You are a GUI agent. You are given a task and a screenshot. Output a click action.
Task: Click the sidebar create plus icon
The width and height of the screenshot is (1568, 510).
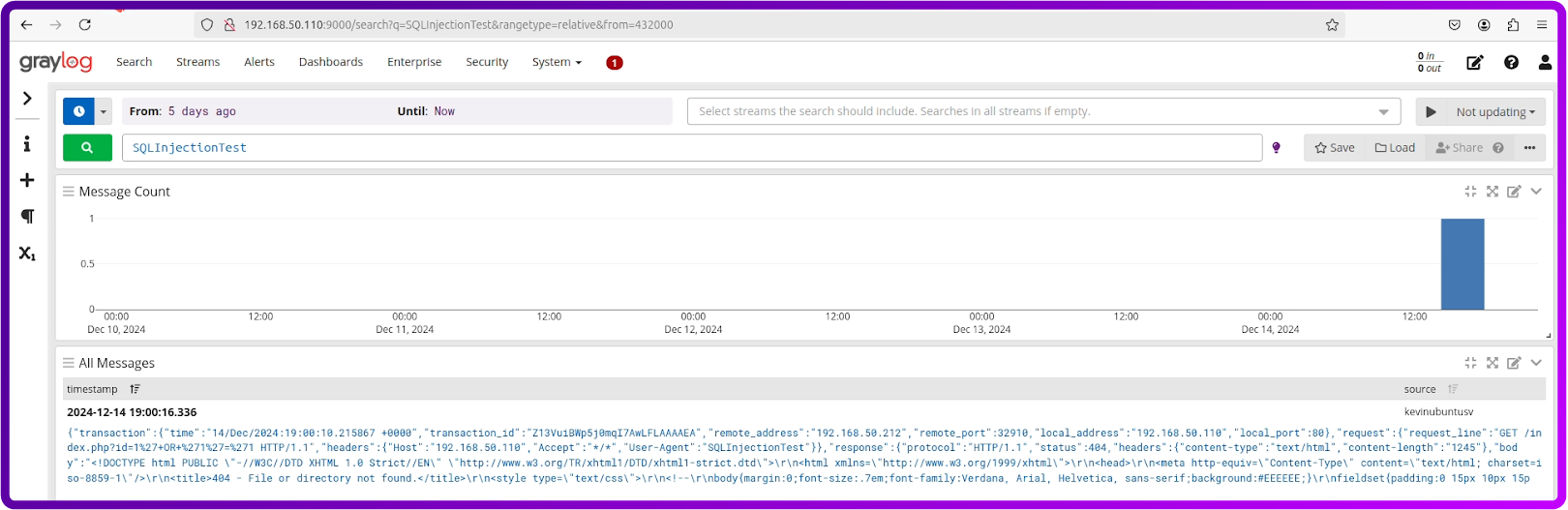[27, 180]
